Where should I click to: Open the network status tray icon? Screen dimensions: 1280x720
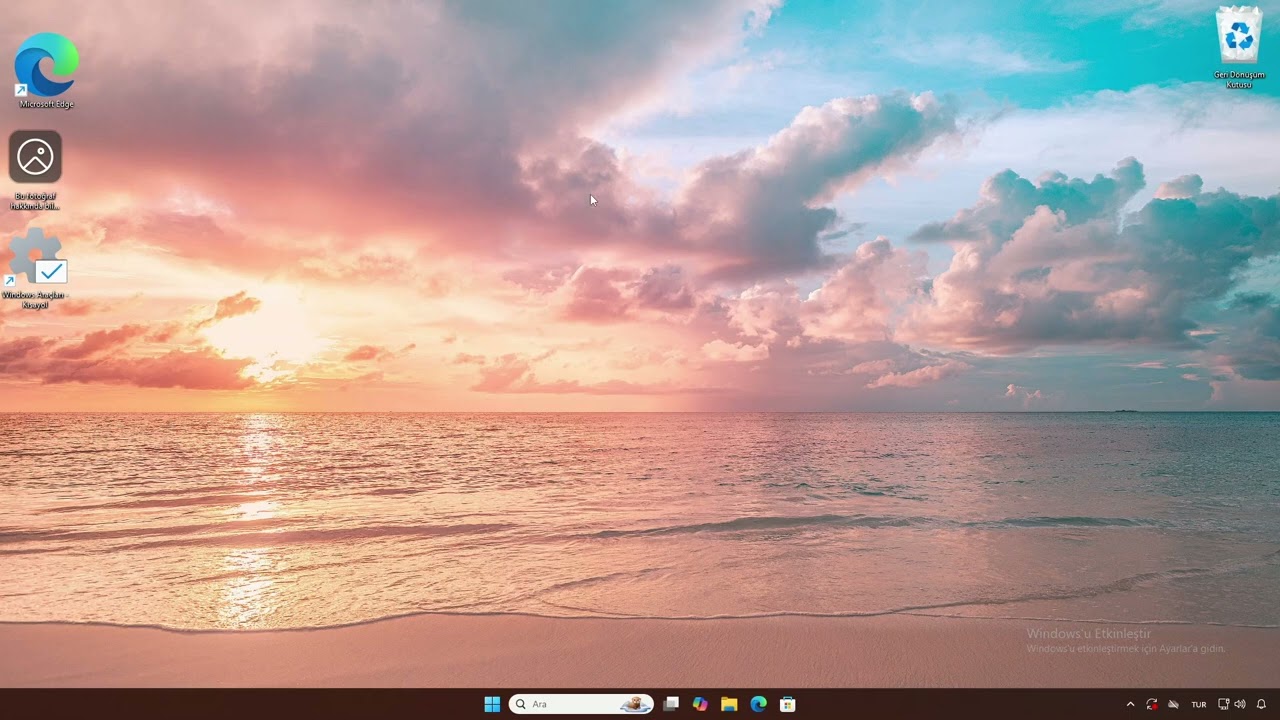(x=1224, y=704)
